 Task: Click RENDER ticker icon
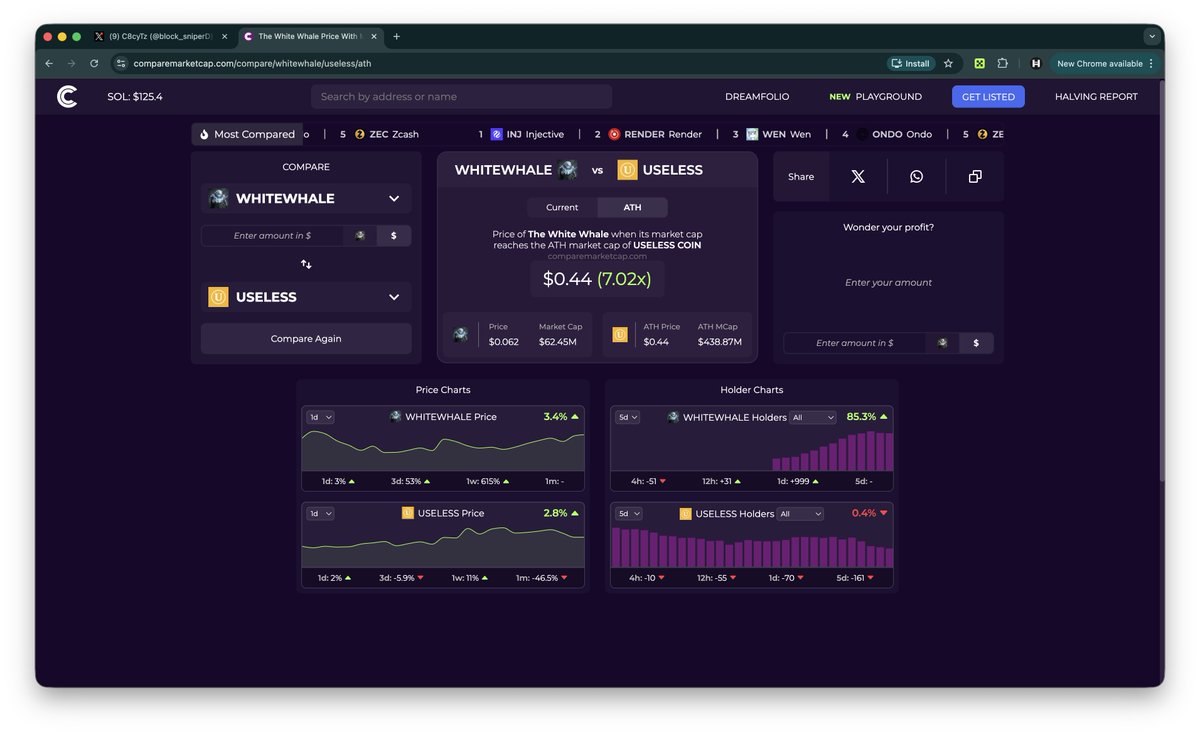pos(614,134)
